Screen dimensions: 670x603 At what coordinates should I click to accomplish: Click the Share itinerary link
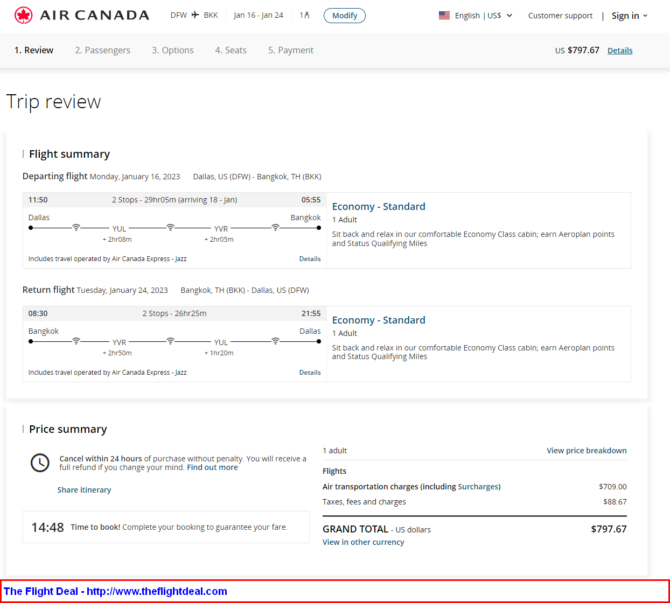pyautogui.click(x=84, y=490)
